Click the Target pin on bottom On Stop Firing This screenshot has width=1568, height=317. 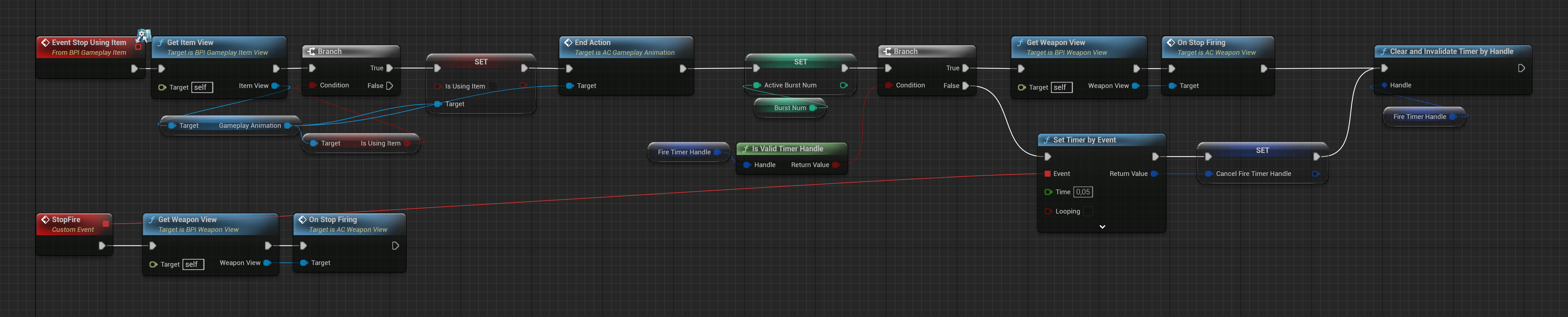(x=303, y=263)
